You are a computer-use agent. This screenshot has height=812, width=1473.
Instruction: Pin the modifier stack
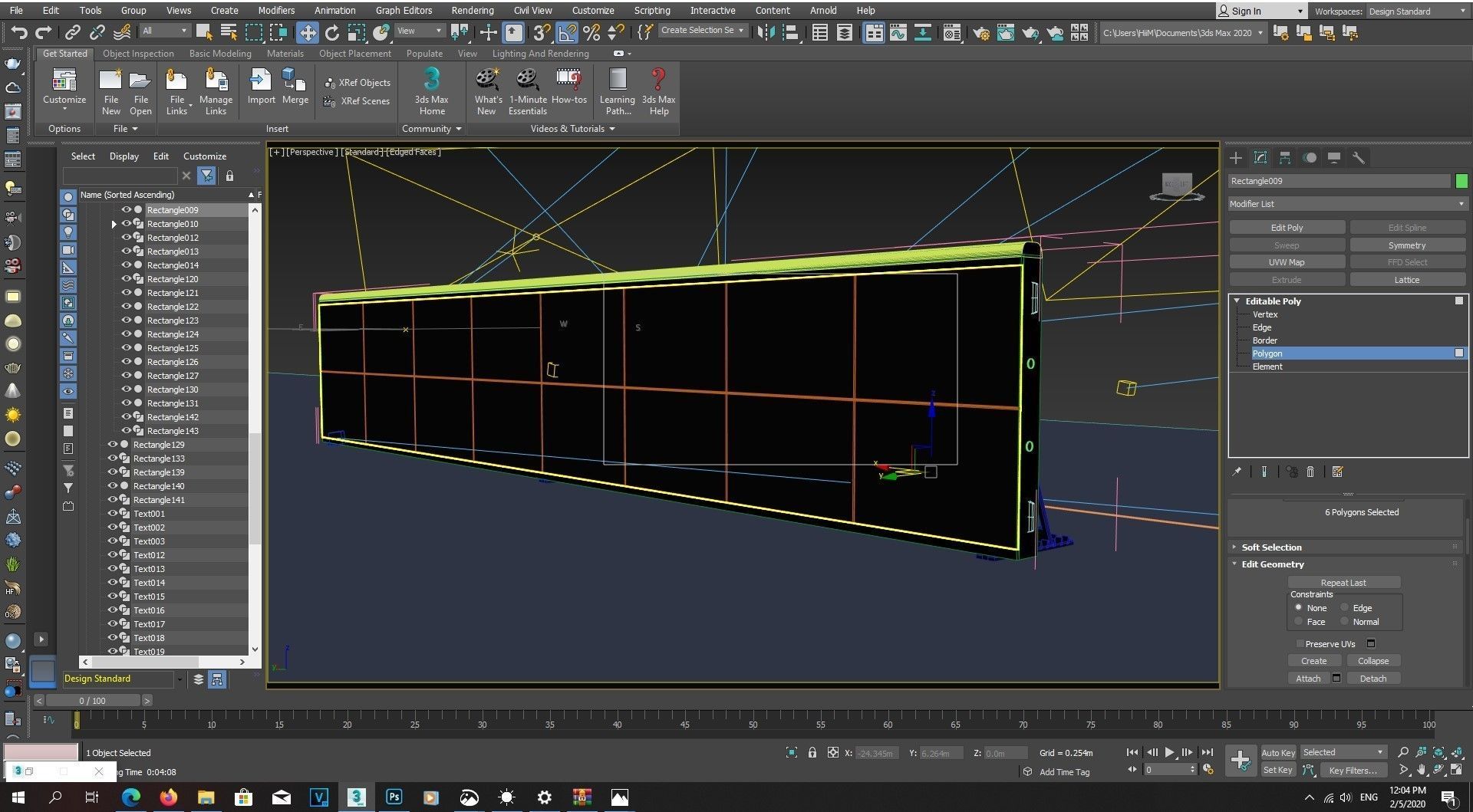point(1237,472)
